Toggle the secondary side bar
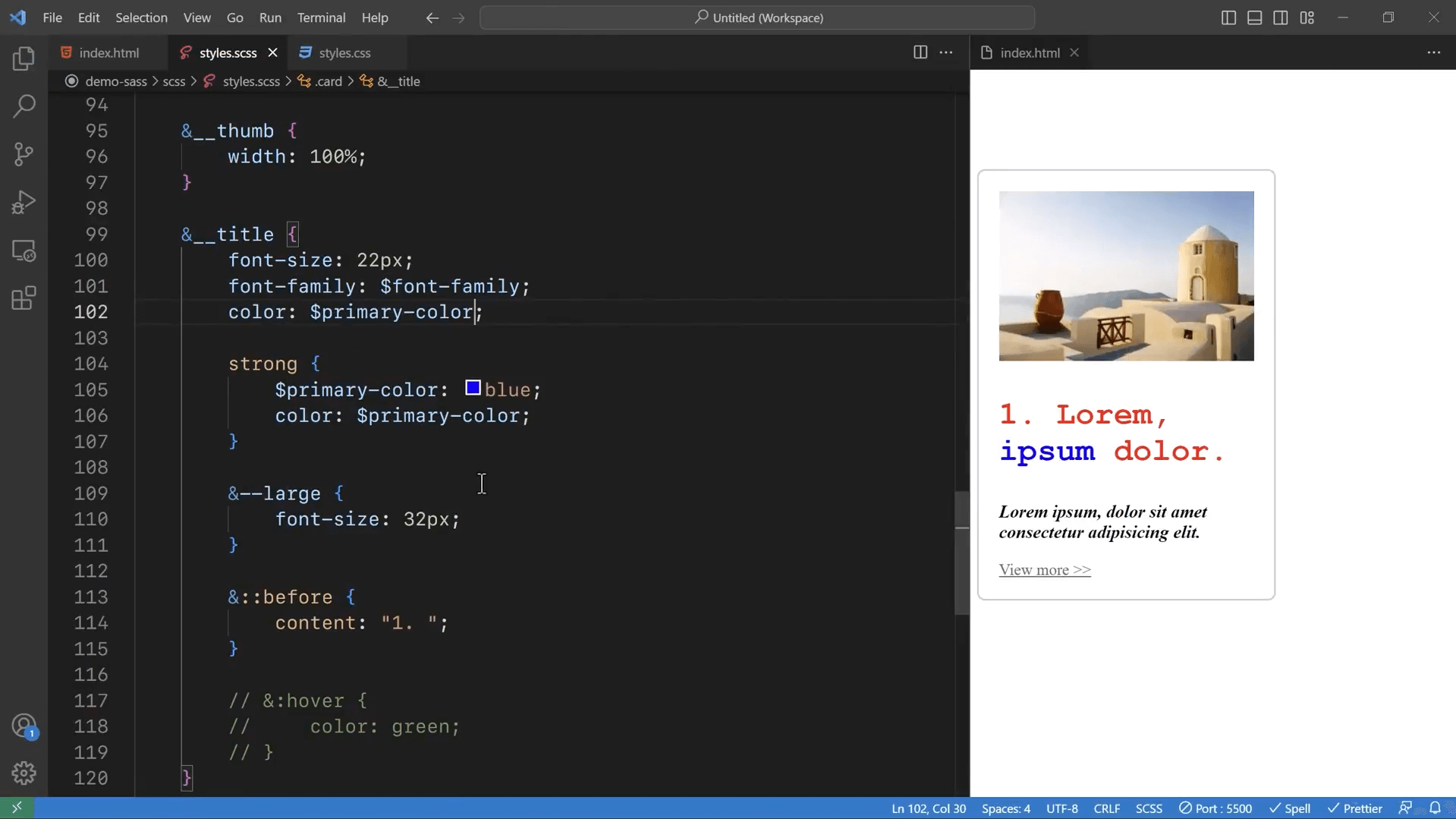The width and height of the screenshot is (1456, 819). (1280, 17)
